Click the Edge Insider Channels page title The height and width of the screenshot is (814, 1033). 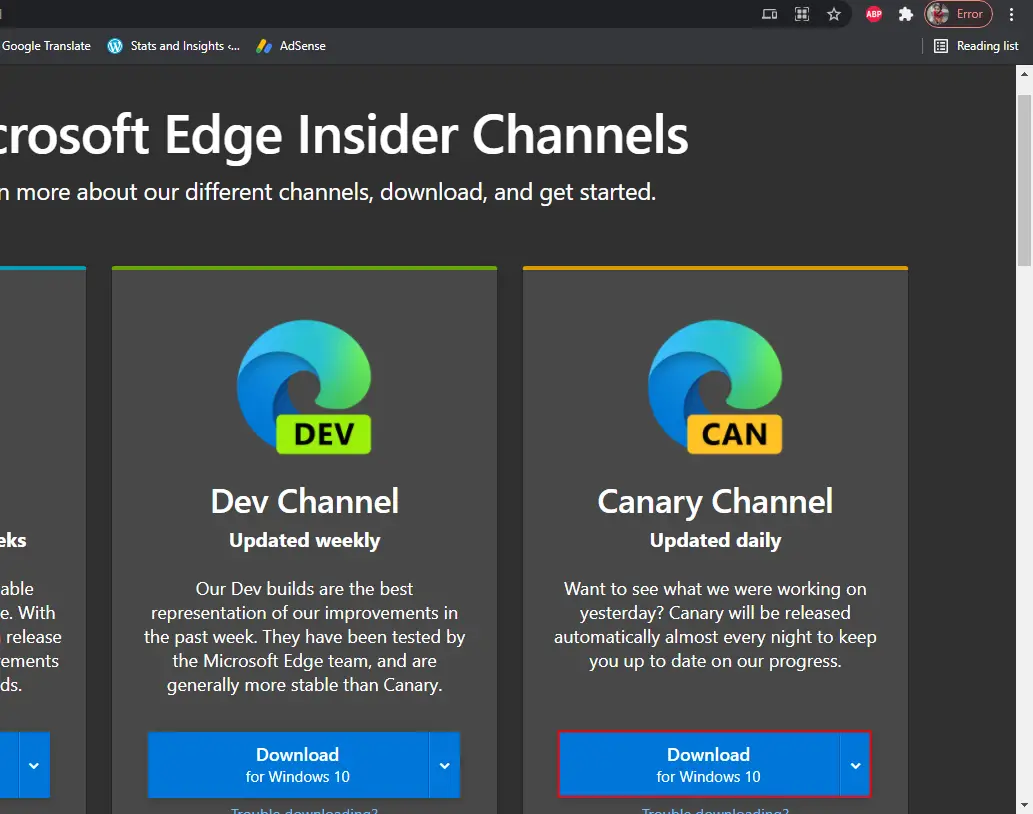coord(344,135)
